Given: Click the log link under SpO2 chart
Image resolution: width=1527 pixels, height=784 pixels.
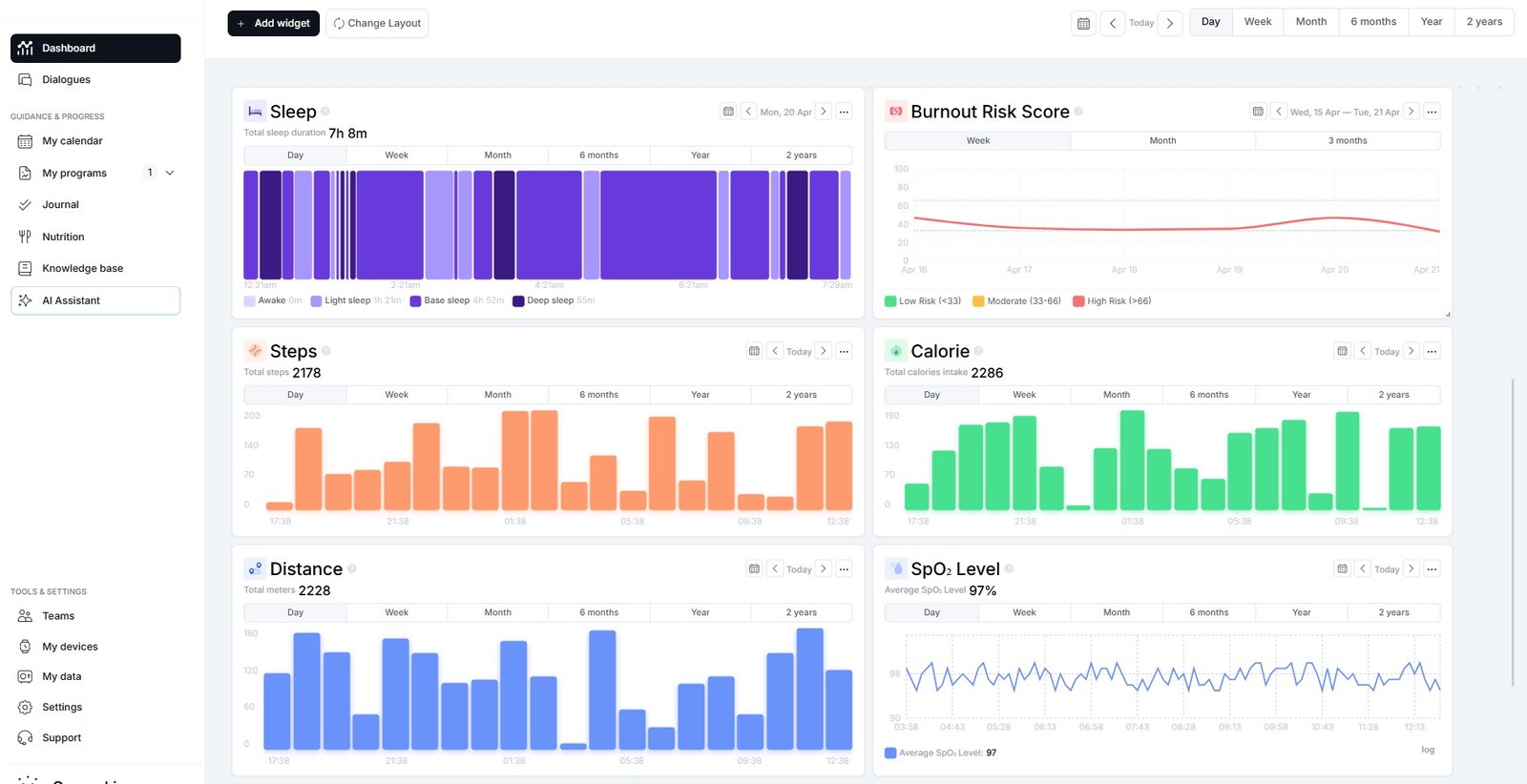Looking at the screenshot, I should 1428,750.
